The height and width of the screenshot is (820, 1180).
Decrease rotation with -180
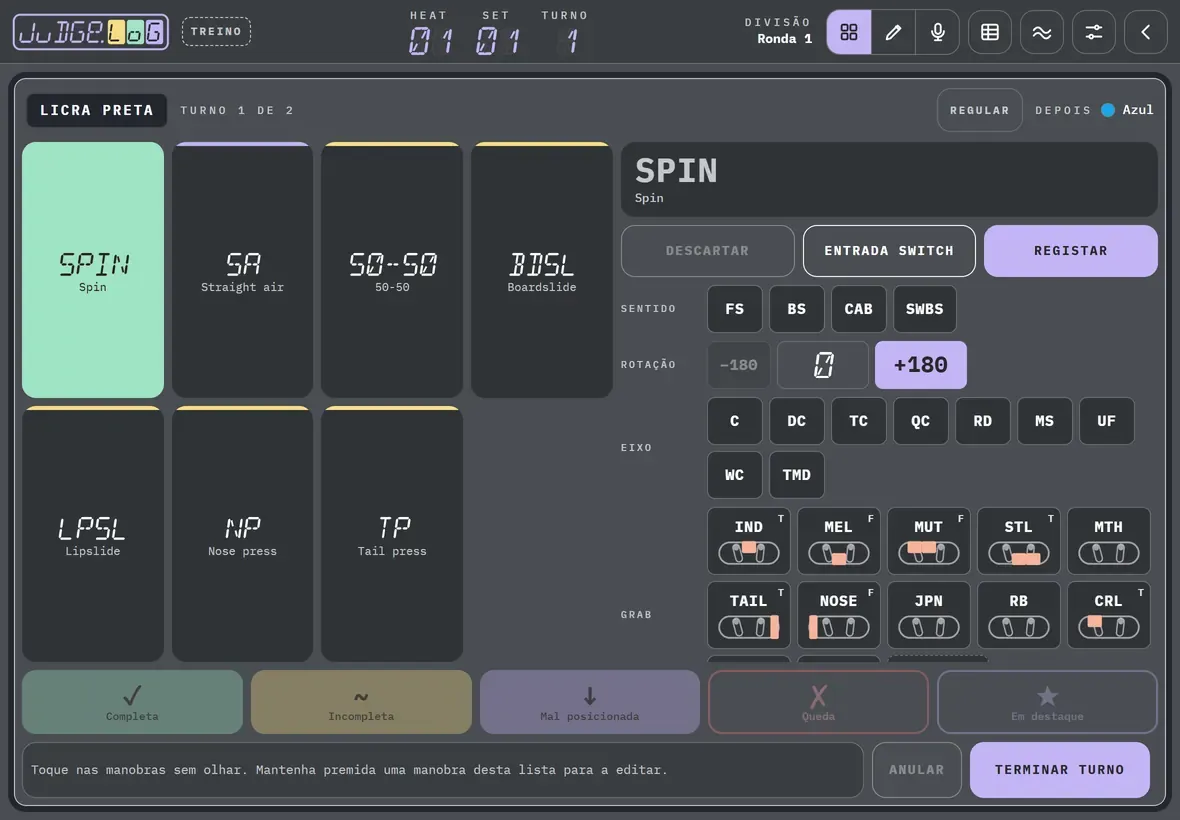point(738,365)
